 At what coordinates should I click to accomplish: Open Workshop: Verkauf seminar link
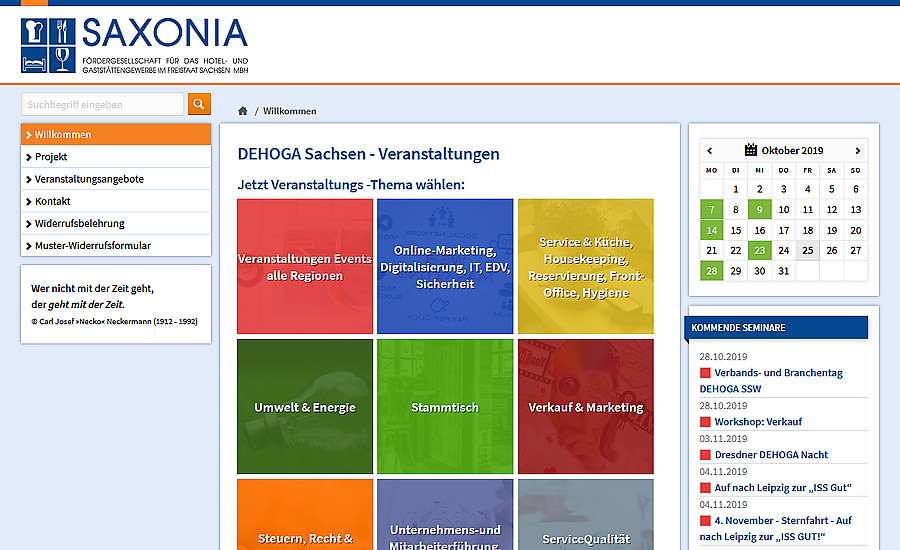coord(758,422)
